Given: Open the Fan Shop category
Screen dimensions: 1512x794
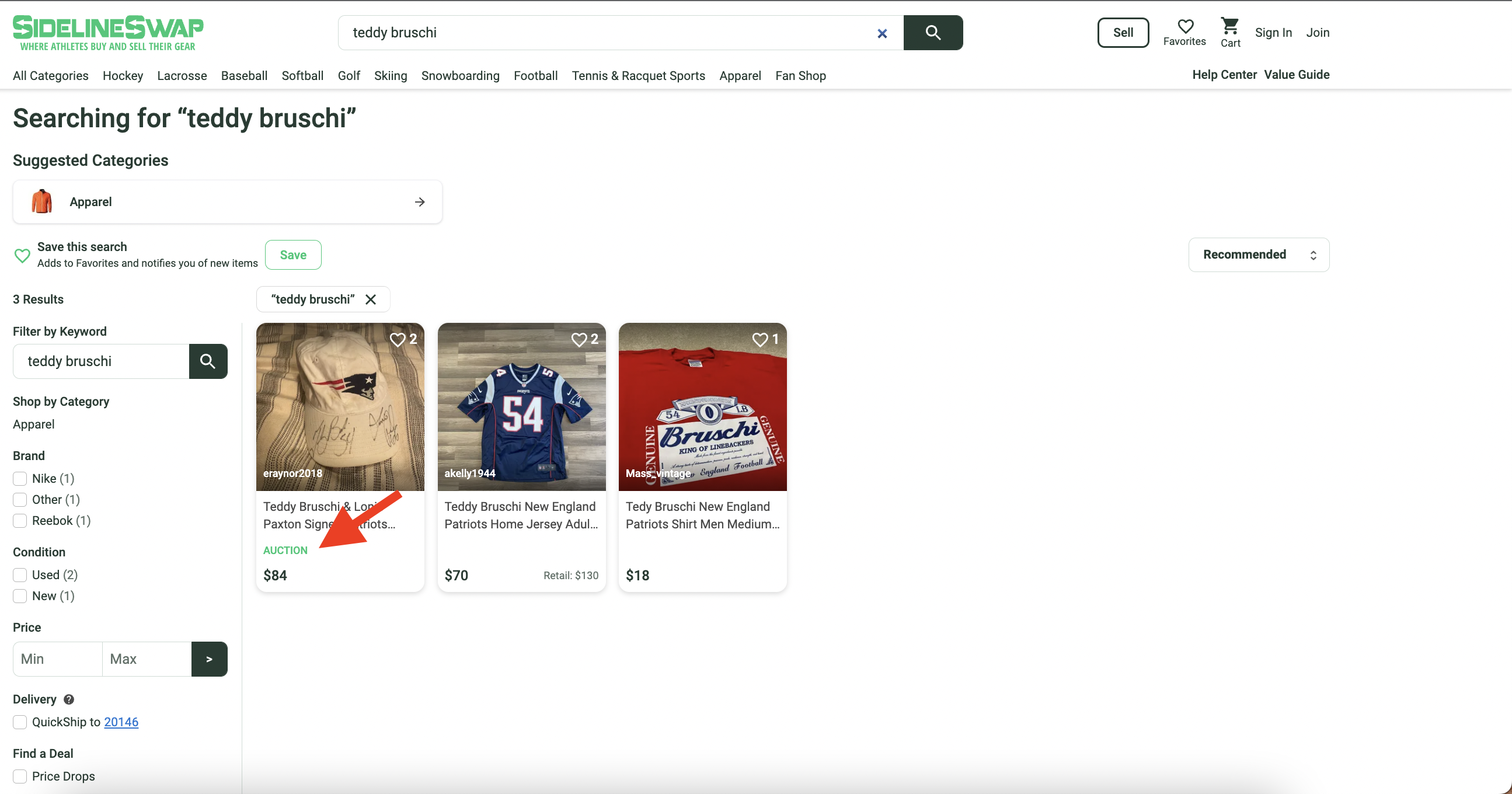Looking at the screenshot, I should click(x=800, y=76).
